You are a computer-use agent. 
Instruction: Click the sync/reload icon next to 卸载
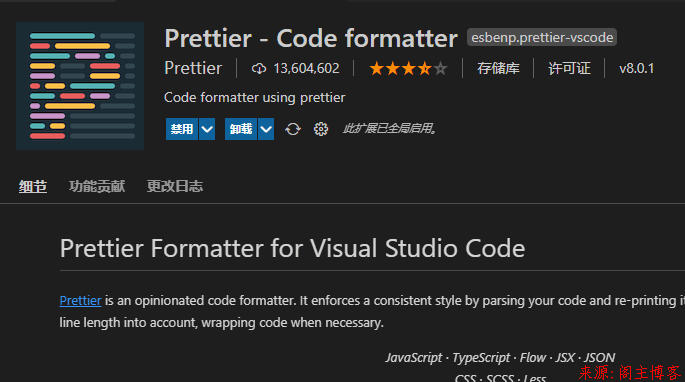(293, 129)
